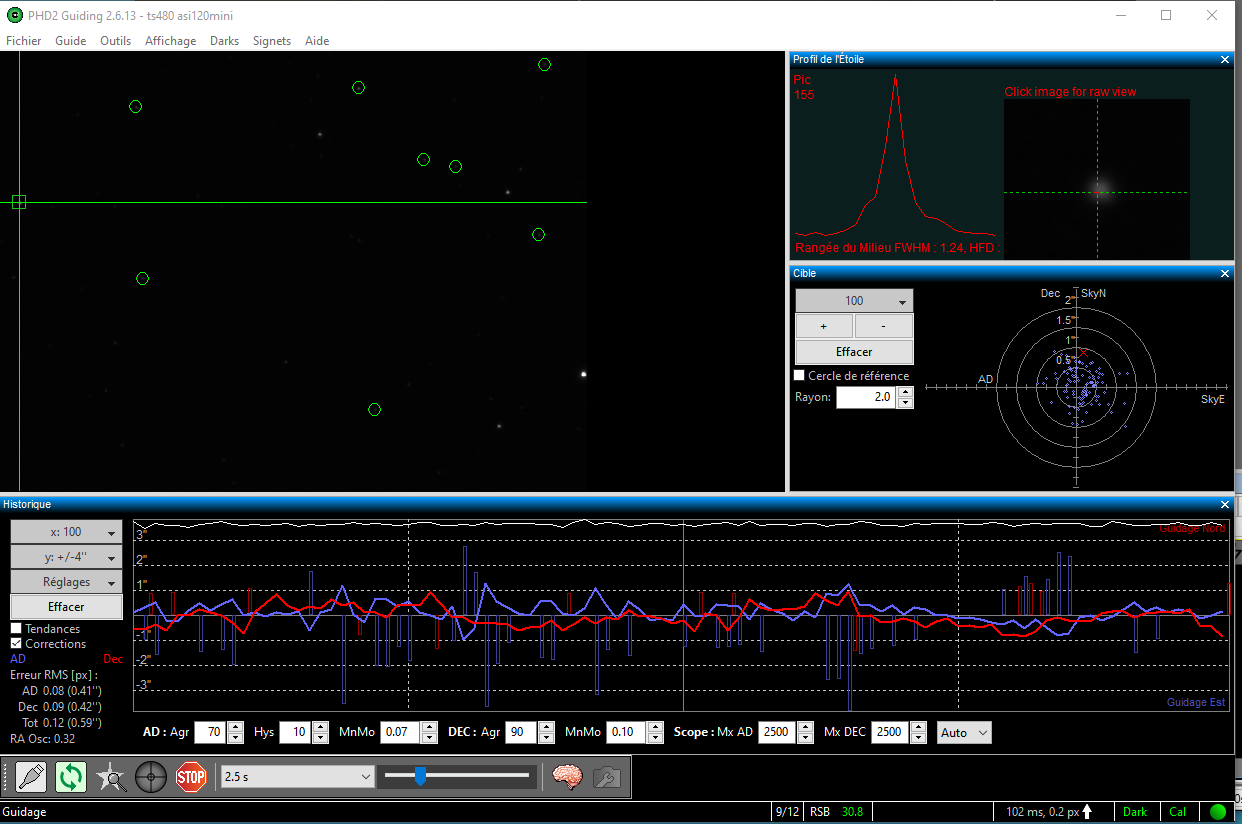
Task: Stop guiding with the red STOP icon
Action: tap(191, 777)
